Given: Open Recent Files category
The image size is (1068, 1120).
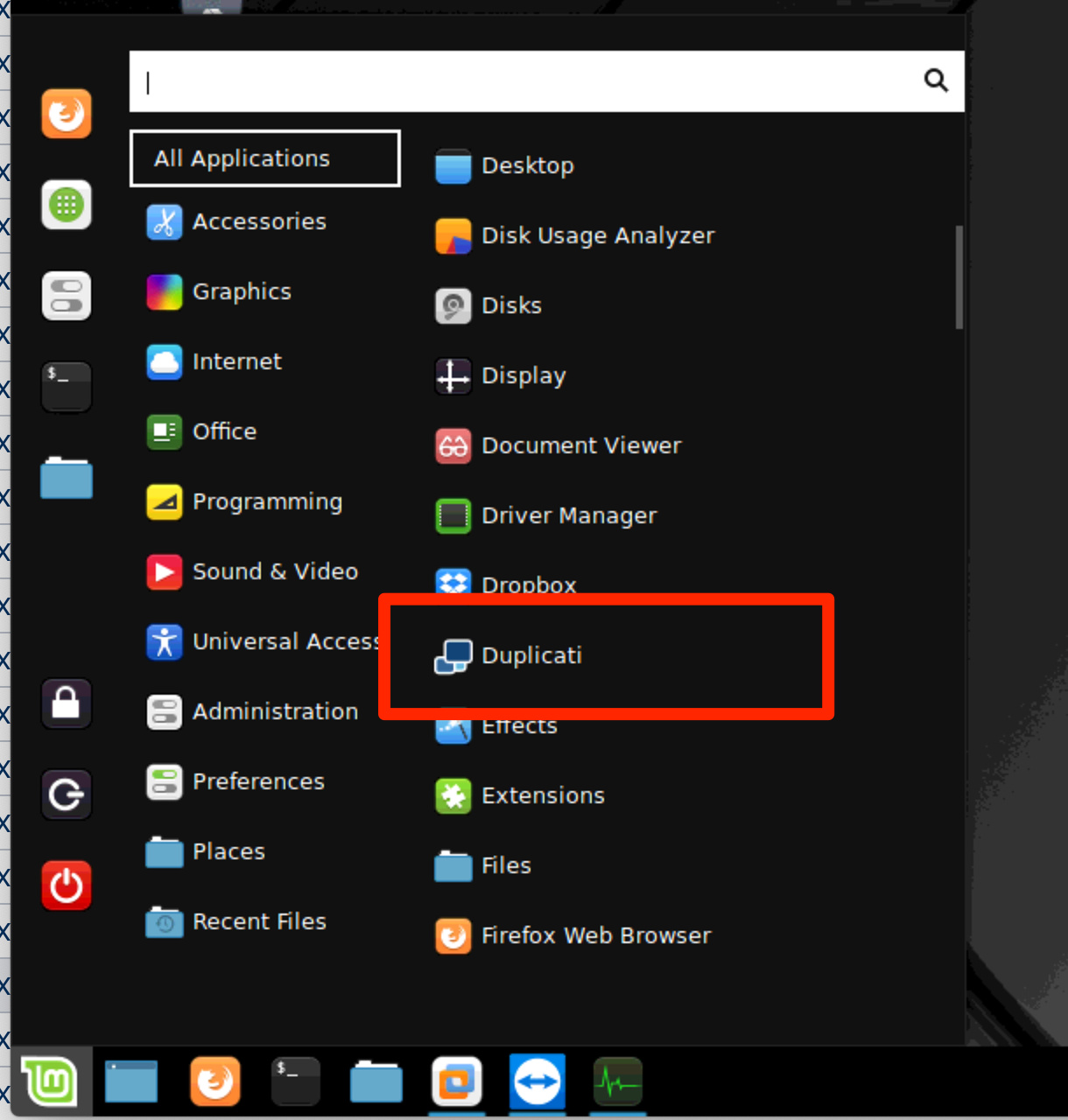Looking at the screenshot, I should 236,921.
